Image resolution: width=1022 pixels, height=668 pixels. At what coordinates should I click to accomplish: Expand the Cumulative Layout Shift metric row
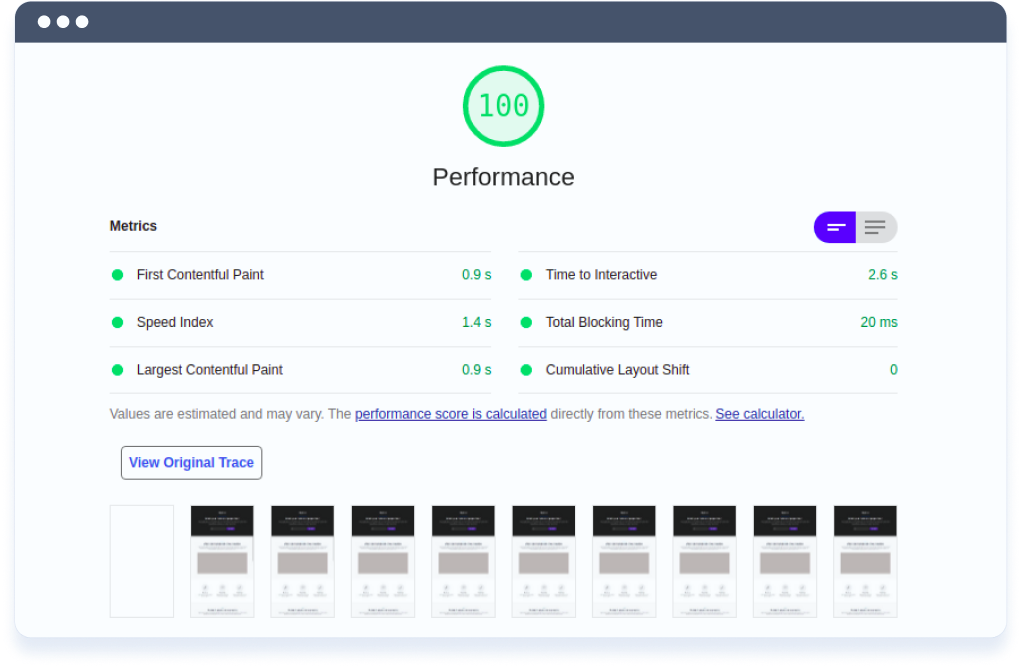pyautogui.click(x=708, y=370)
